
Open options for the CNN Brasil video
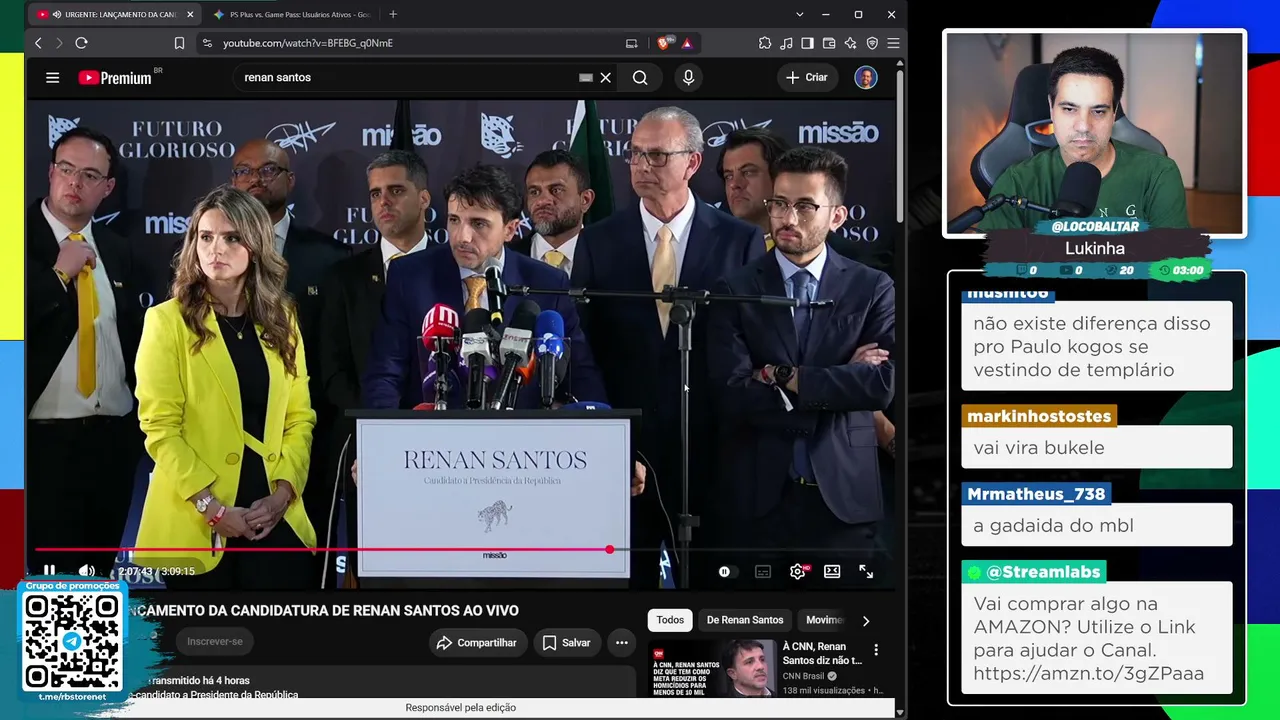coord(876,650)
